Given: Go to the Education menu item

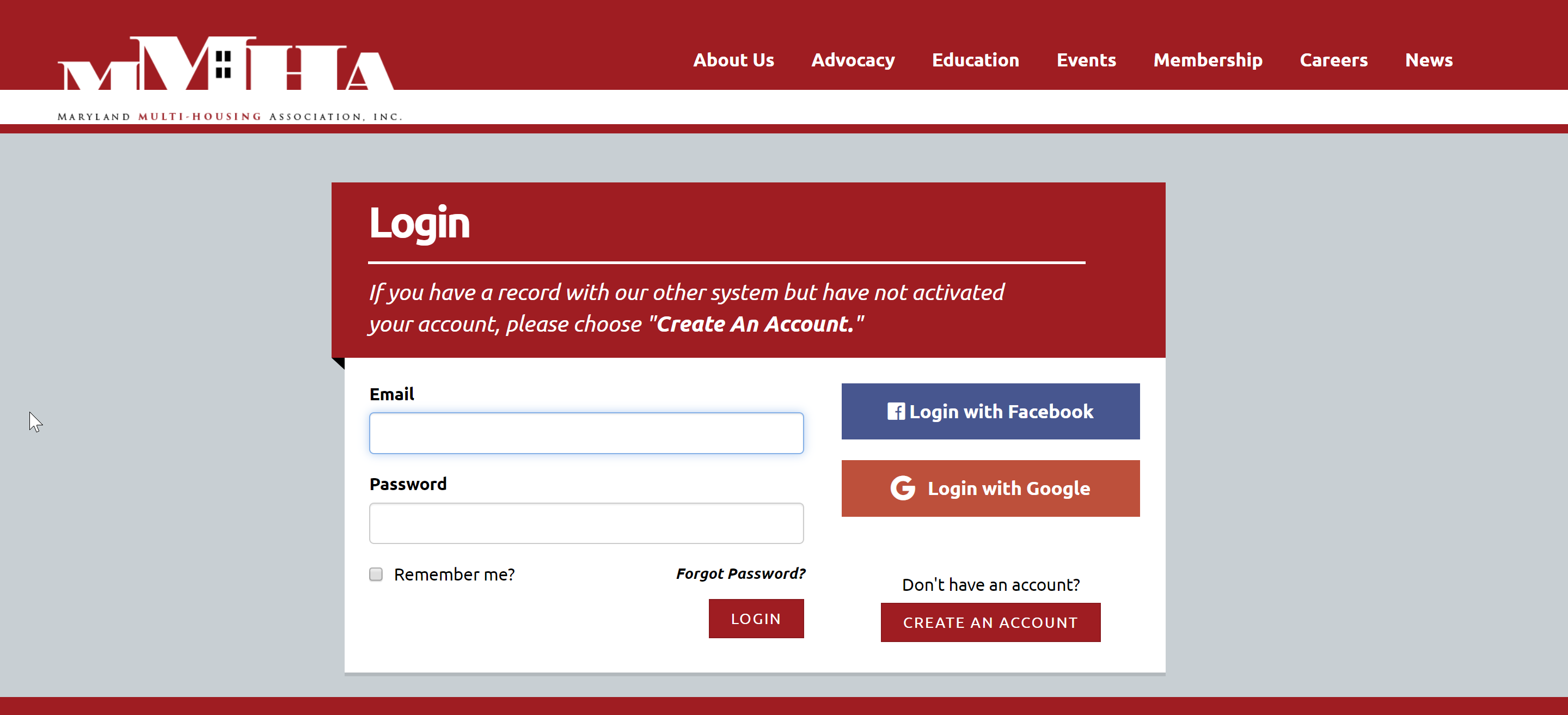Looking at the screenshot, I should tap(975, 60).
